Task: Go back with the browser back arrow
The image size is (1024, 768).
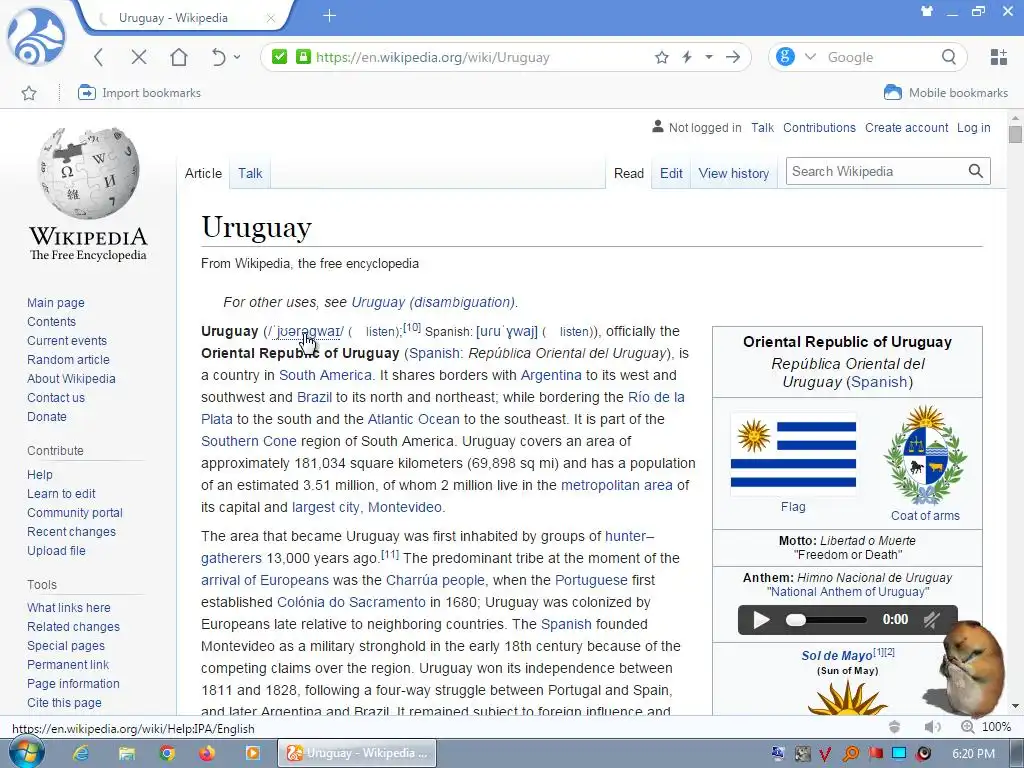Action: click(x=99, y=57)
